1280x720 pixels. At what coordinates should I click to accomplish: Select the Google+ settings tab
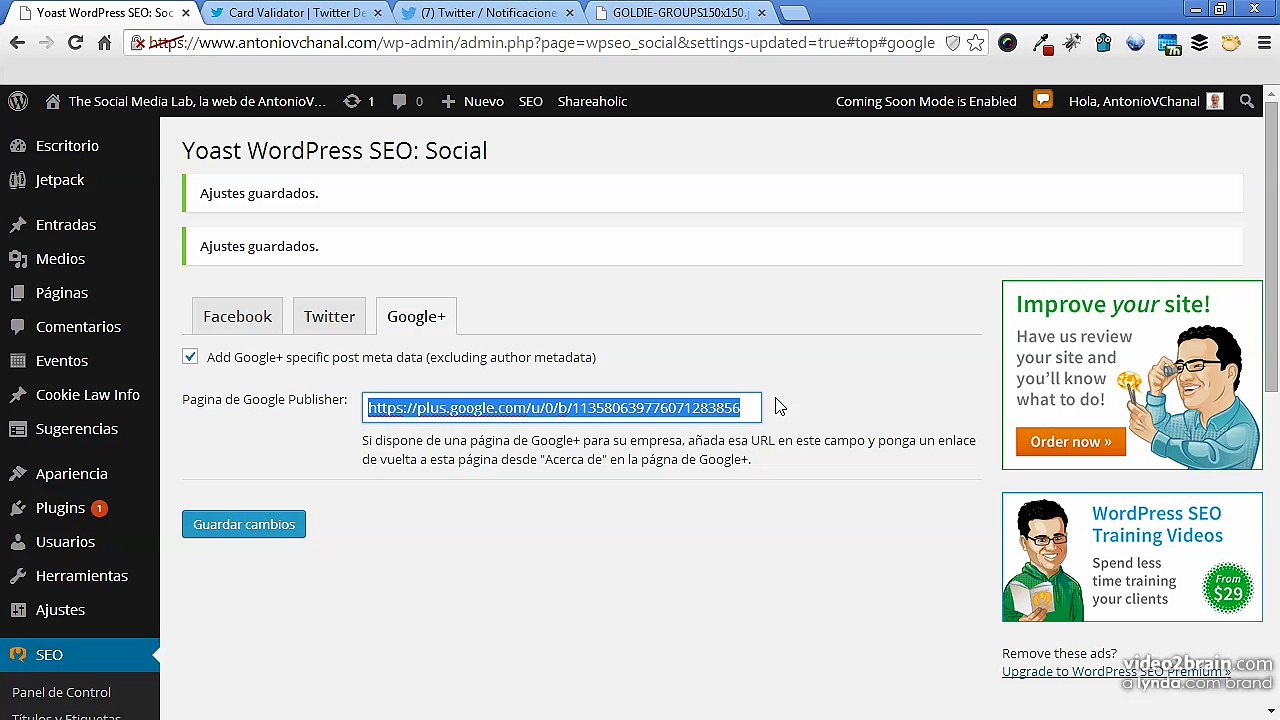tap(416, 316)
